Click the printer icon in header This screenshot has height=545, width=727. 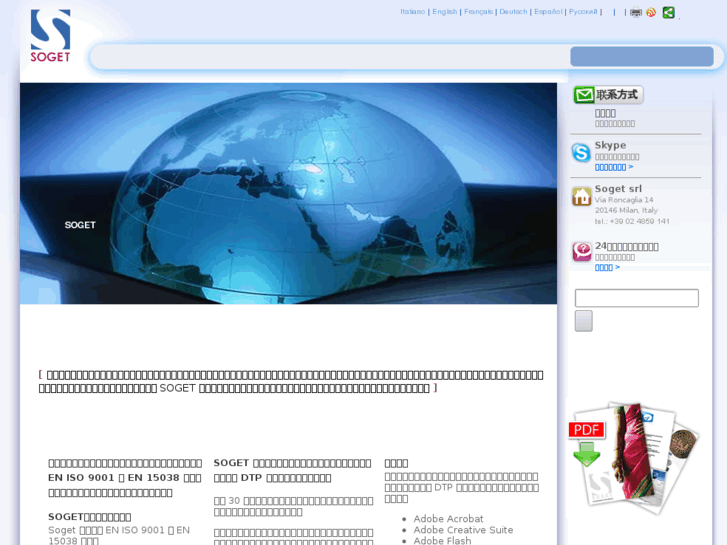pyautogui.click(x=636, y=13)
